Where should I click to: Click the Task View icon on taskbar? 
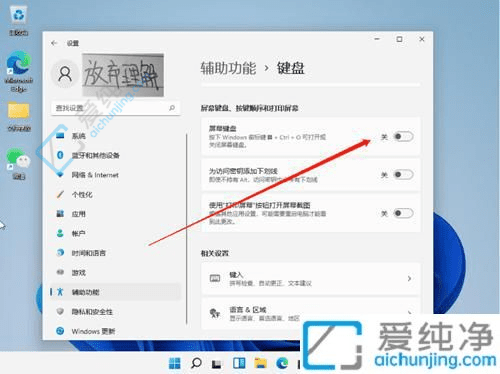[x=217, y=363]
